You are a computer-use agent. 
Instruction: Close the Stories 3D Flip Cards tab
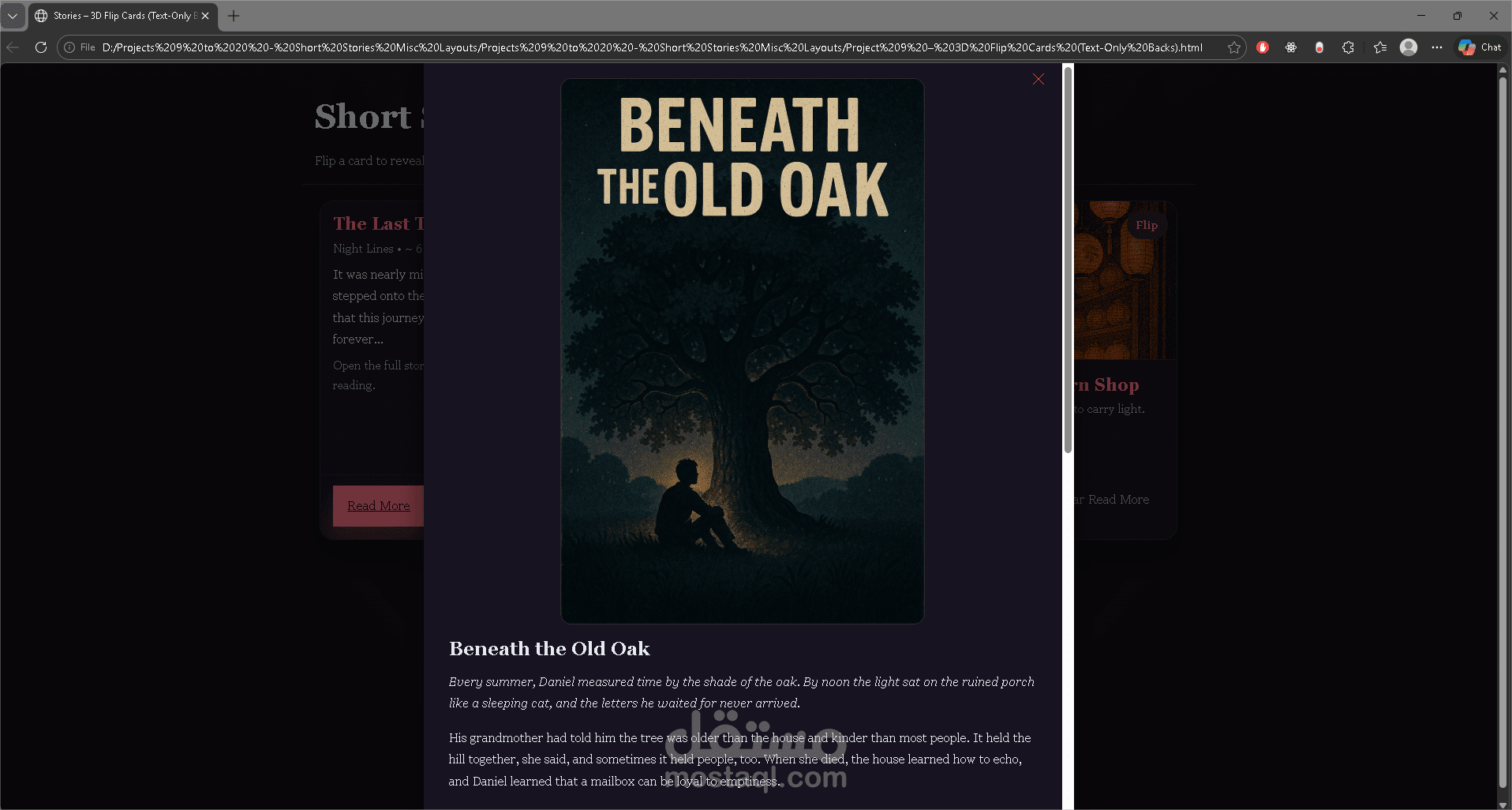tap(205, 16)
